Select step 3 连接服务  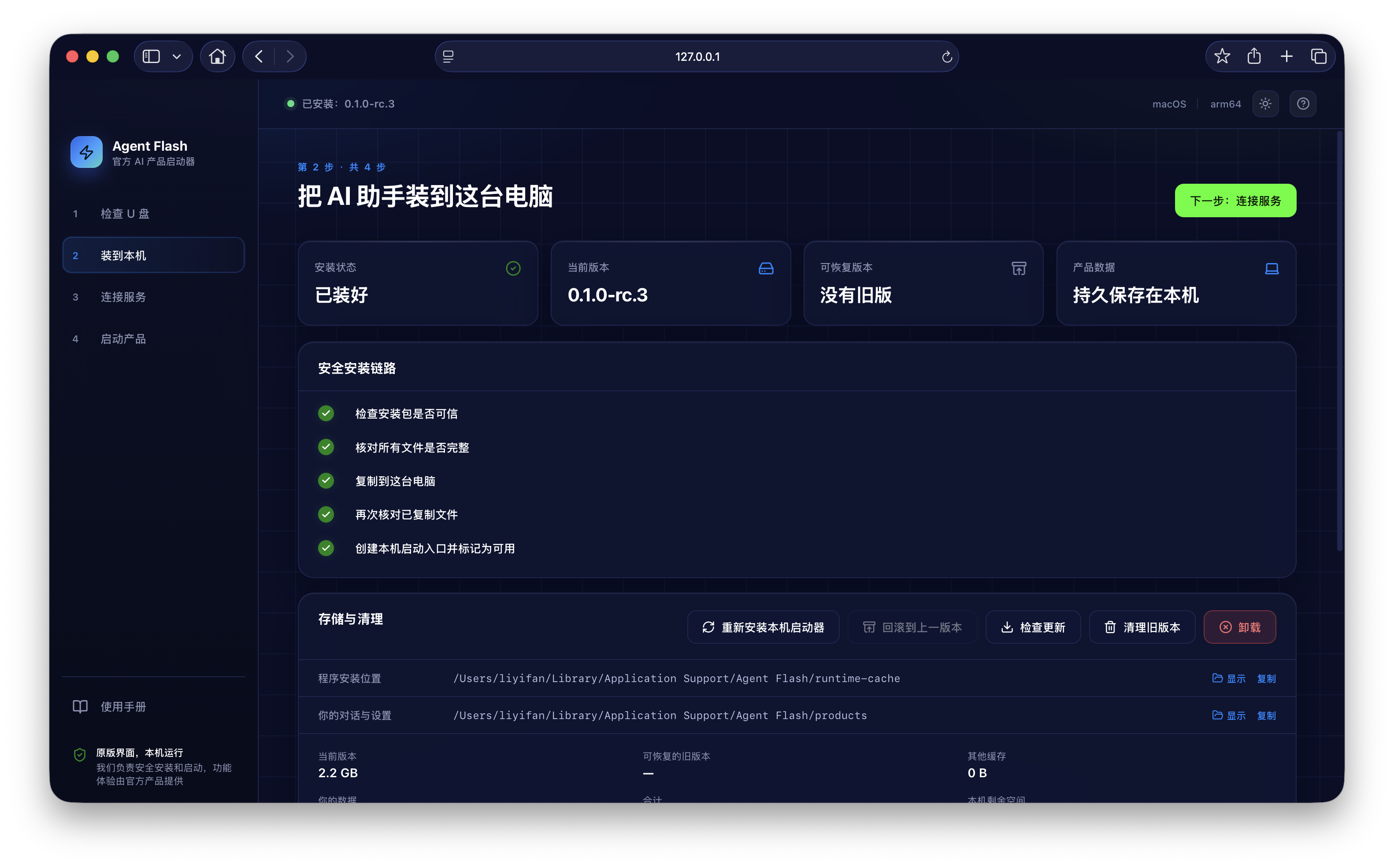click(153, 297)
